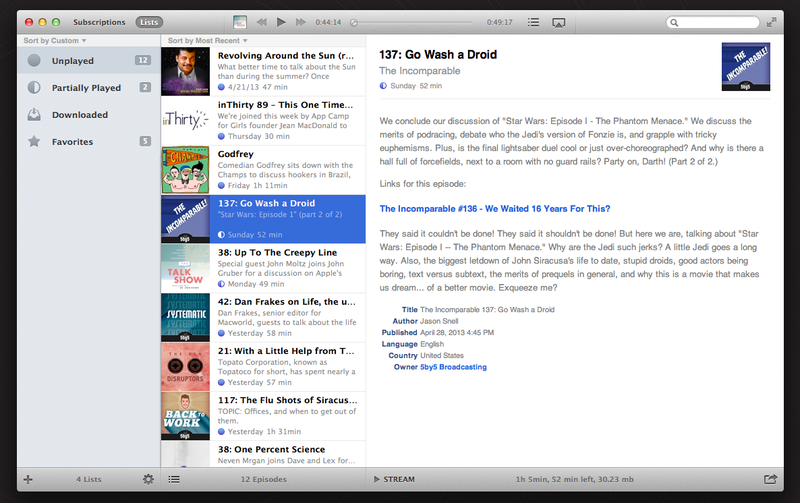800x503 pixels.
Task: Click the unplayed dot on 42: Dan Frakes
Action: pyautogui.click(x=221, y=333)
